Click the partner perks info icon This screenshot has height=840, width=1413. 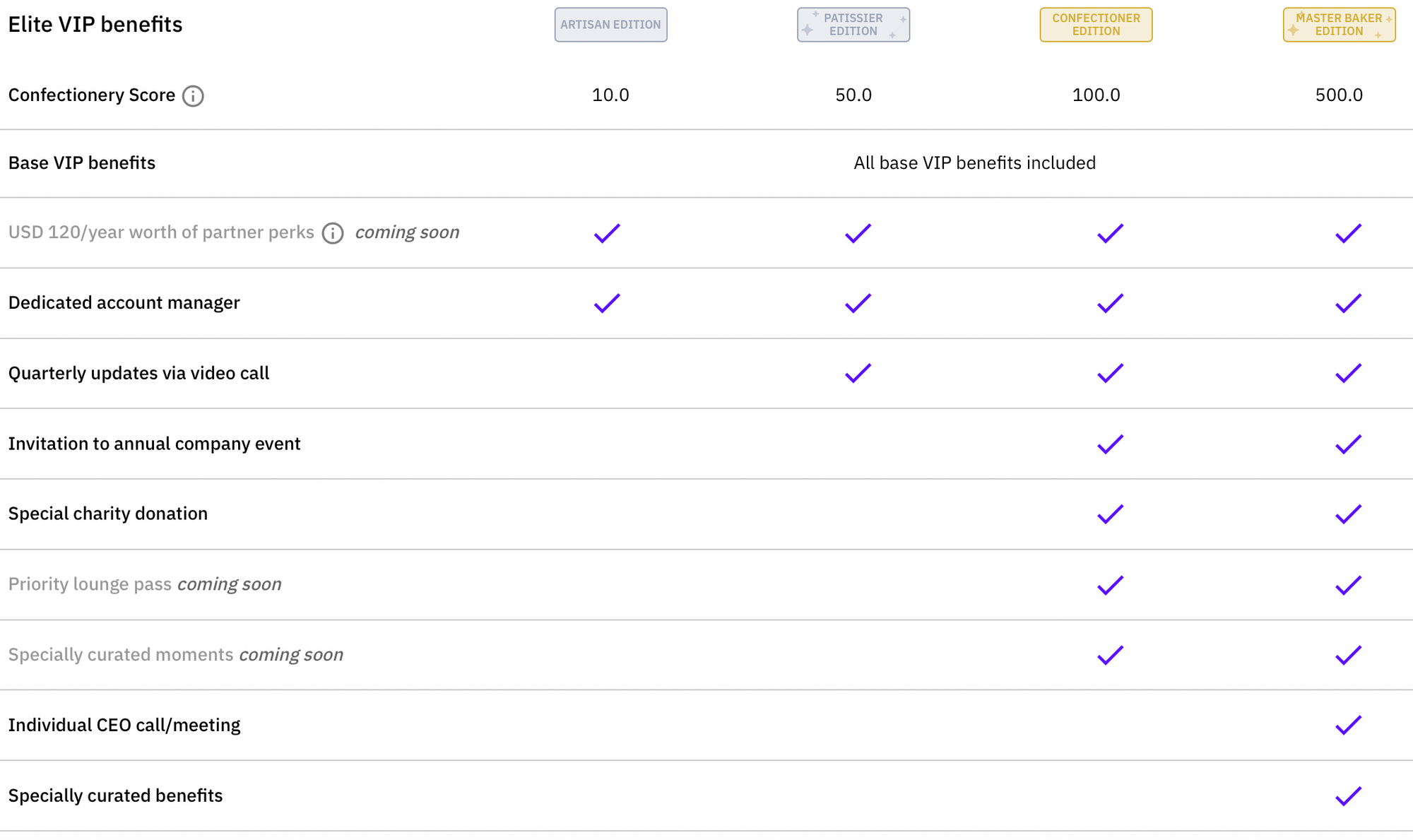coord(333,233)
